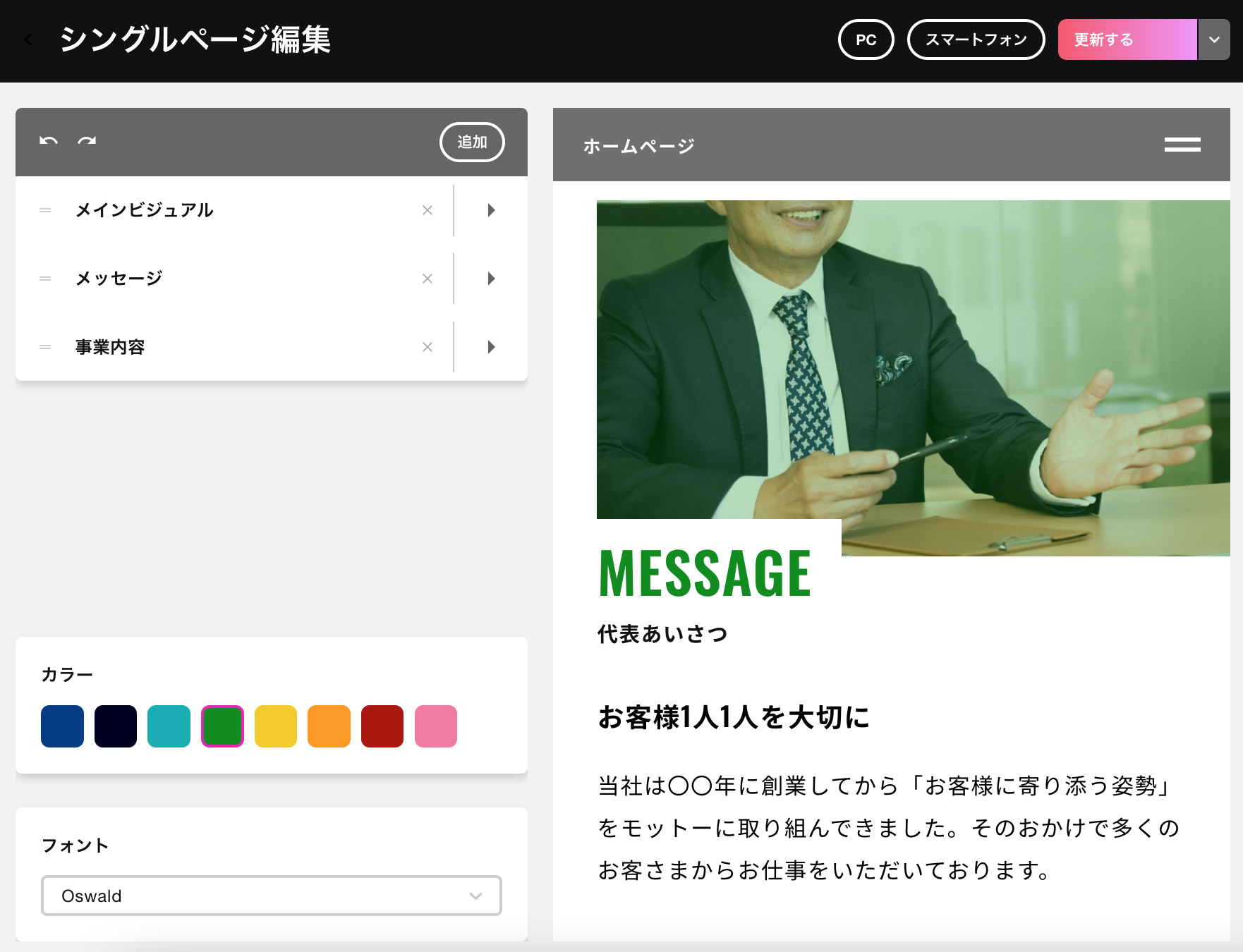The height and width of the screenshot is (952, 1243).
Task: Select the orange color swatch
Action: pos(329,726)
